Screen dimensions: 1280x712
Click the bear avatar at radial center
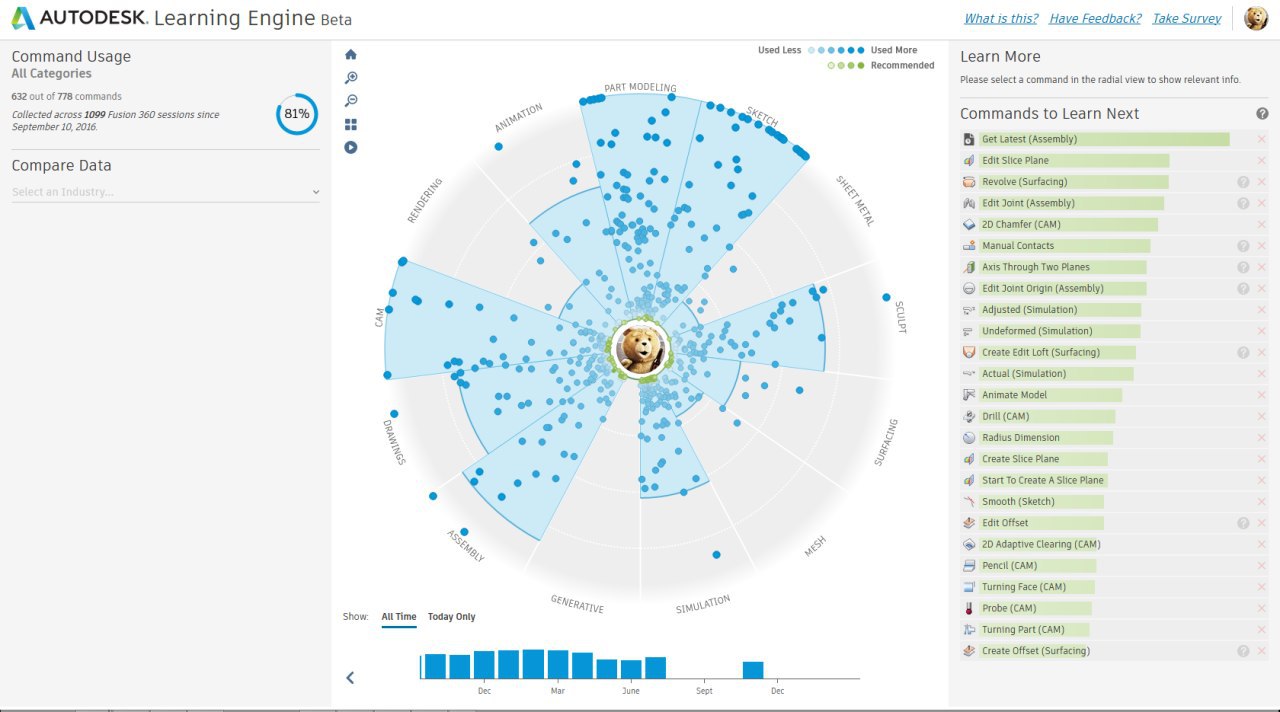[x=640, y=349]
